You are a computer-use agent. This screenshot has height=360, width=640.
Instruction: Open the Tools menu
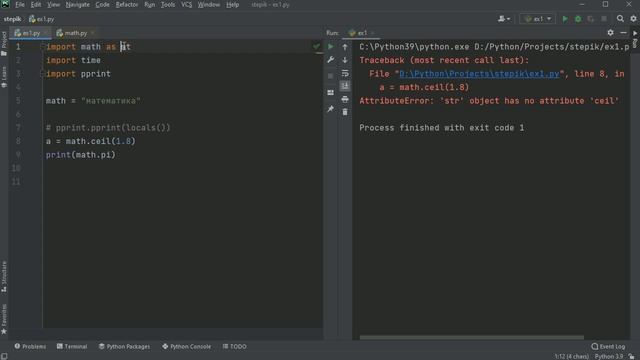pyautogui.click(x=168, y=5)
